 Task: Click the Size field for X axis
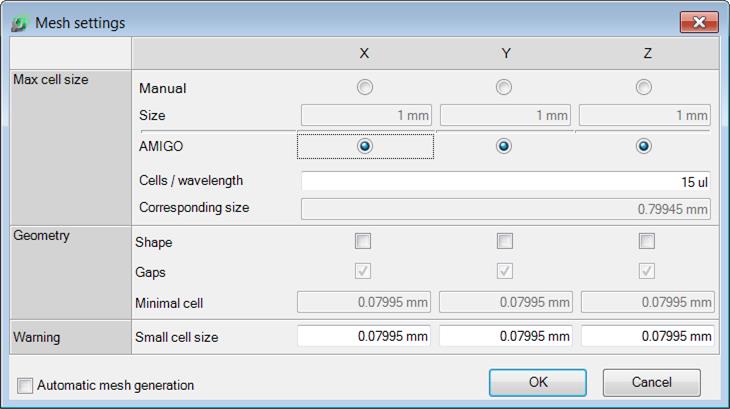(366, 115)
